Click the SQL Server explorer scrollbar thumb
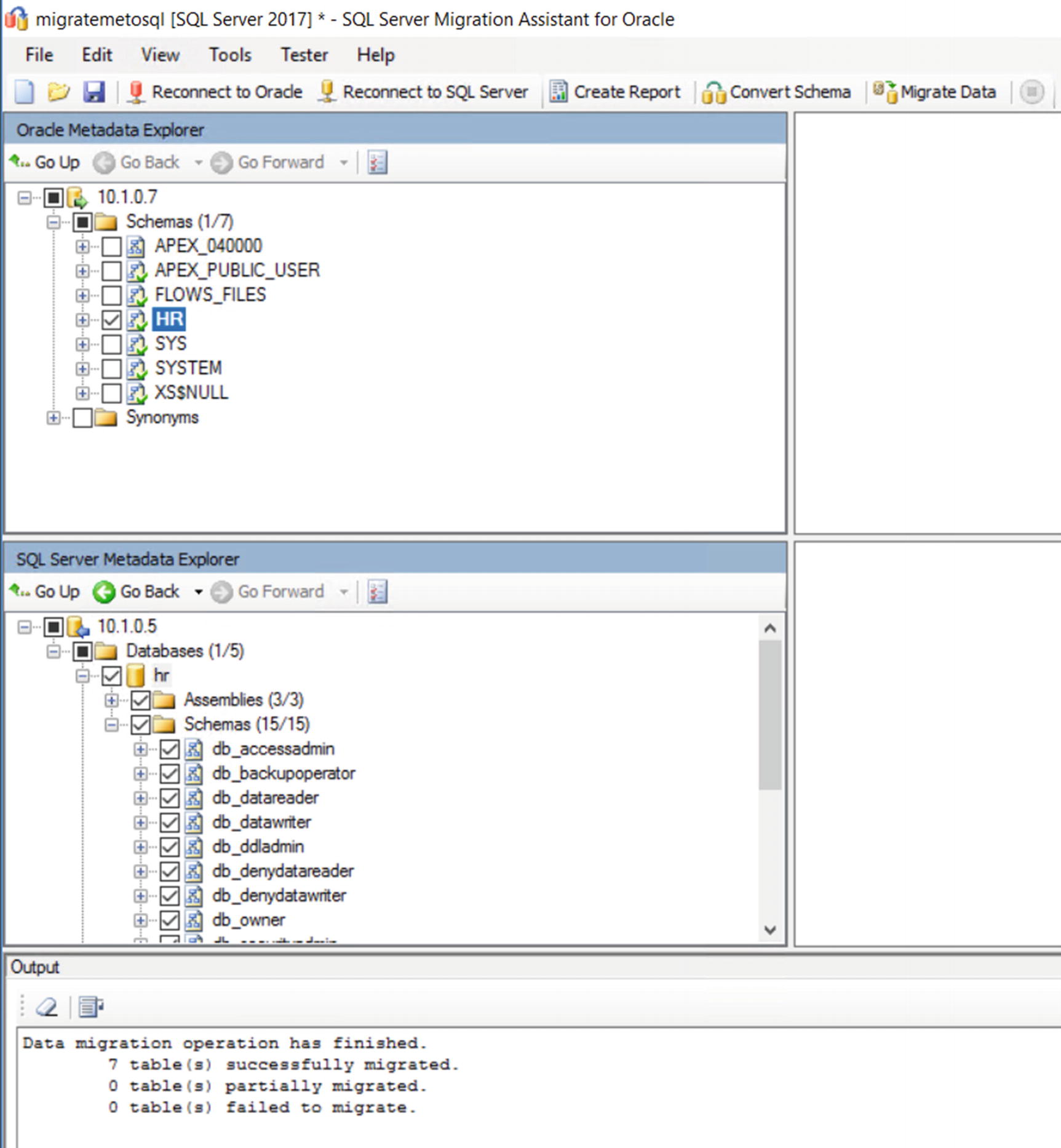Viewport: 1061px width, 1148px height. click(770, 715)
